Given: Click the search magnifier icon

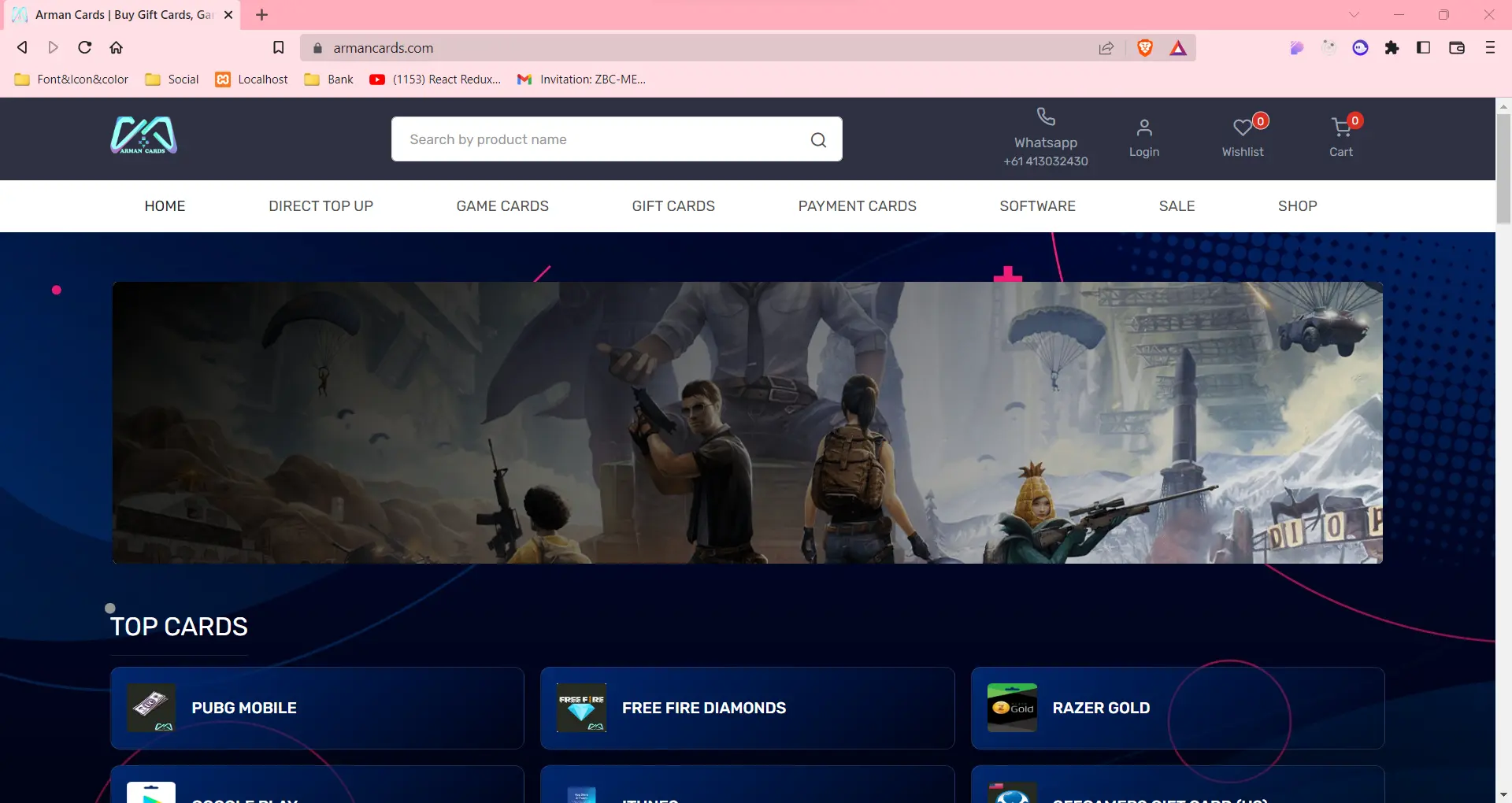Looking at the screenshot, I should 818,140.
